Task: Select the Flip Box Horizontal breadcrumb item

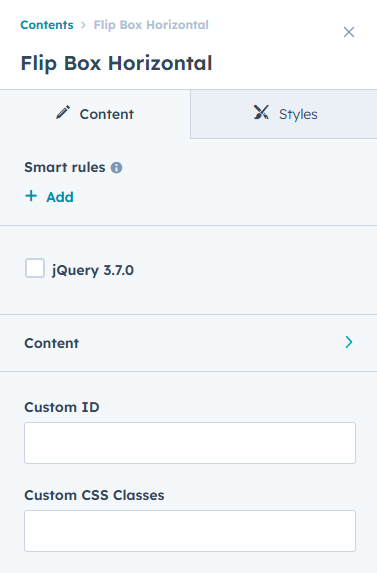Action: 151,25
